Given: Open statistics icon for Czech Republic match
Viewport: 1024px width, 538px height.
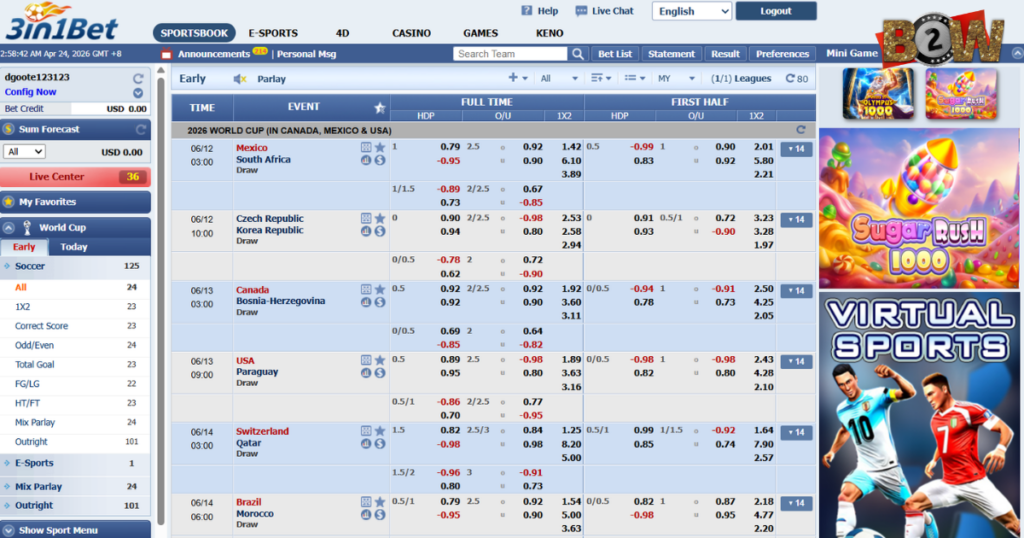Looking at the screenshot, I should click(x=366, y=231).
